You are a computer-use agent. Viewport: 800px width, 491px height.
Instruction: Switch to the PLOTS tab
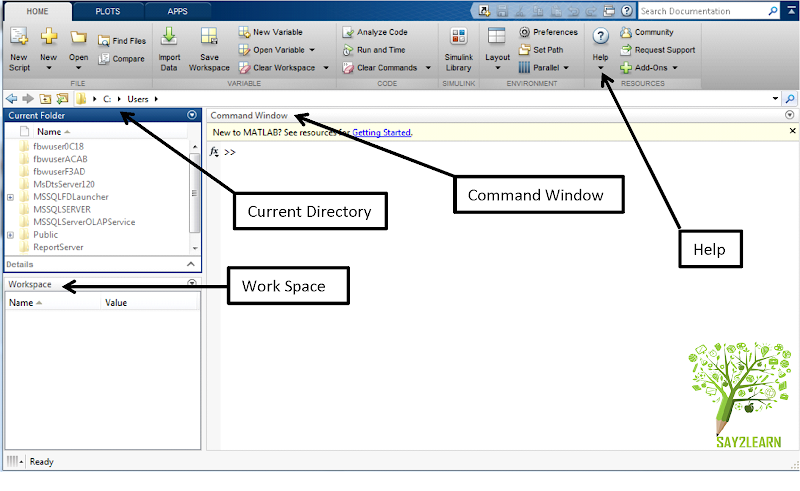point(108,11)
